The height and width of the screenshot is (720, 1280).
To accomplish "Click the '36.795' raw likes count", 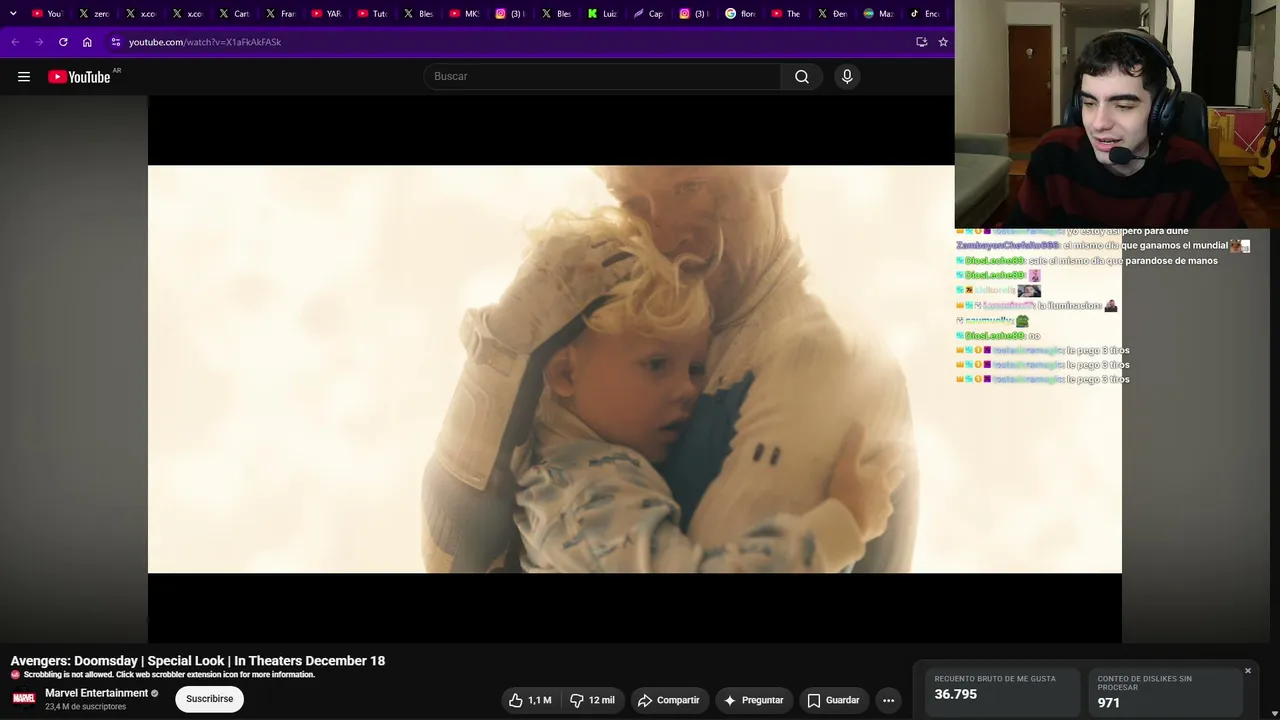I will pyautogui.click(x=956, y=694).
